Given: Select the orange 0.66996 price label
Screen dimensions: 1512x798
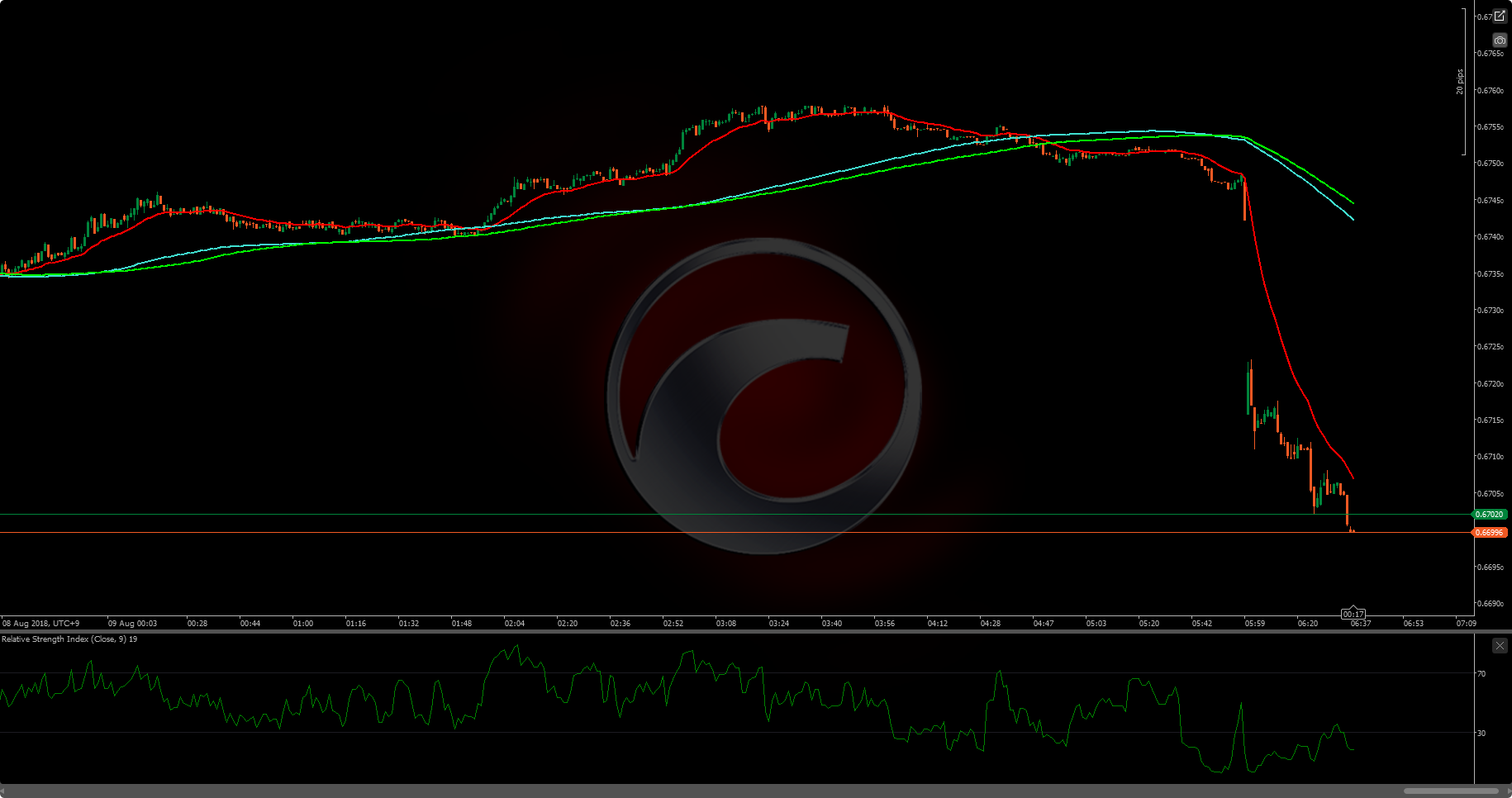Looking at the screenshot, I should pos(1490,533).
